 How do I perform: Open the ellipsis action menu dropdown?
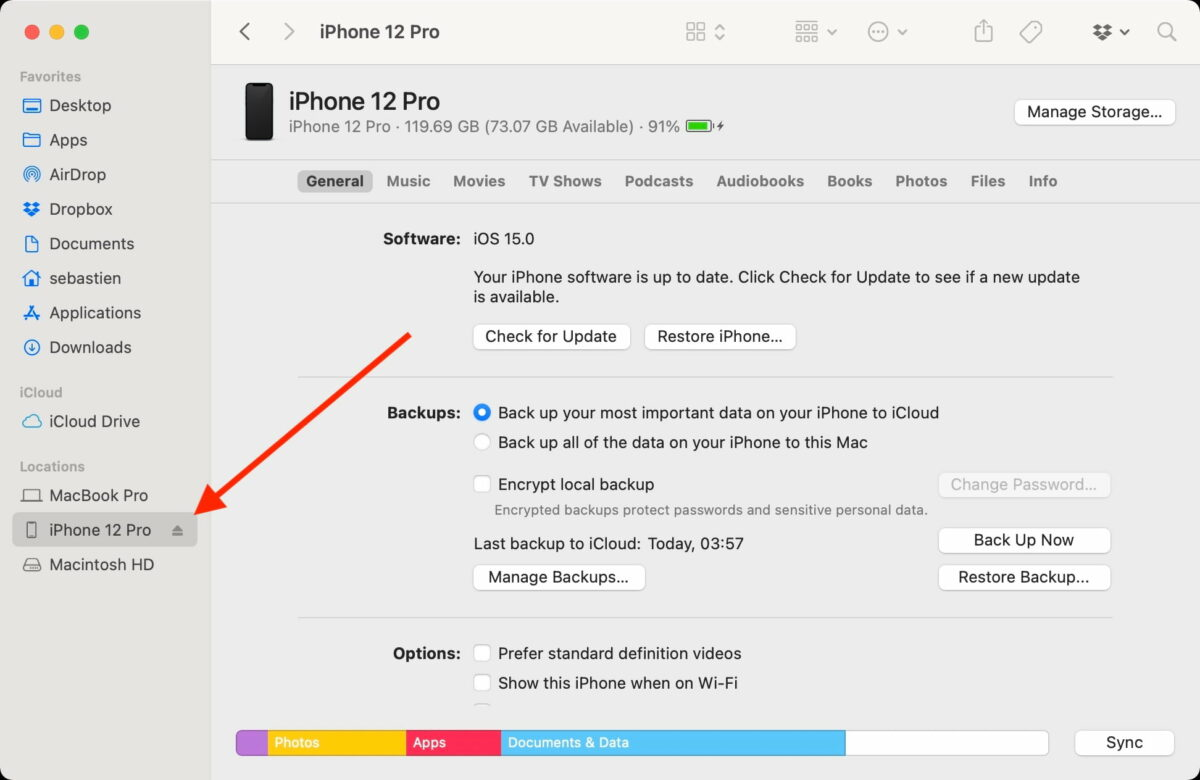(x=887, y=32)
